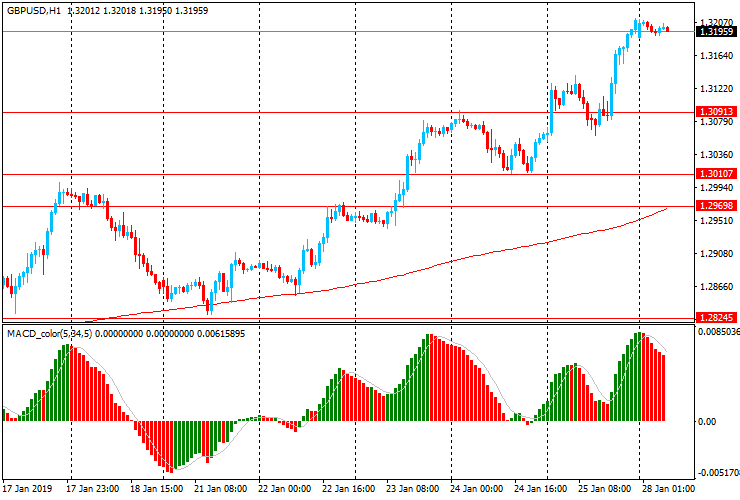Click the 23 Jan 08:00 time label
740x500 pixels.
[412, 489]
